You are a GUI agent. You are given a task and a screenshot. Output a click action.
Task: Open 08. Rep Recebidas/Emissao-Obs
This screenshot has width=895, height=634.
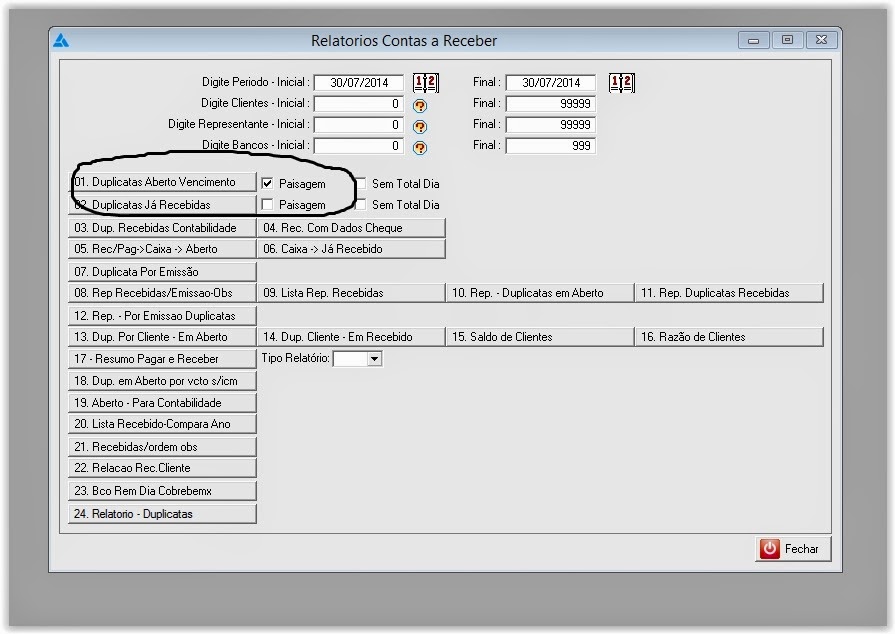coord(162,293)
